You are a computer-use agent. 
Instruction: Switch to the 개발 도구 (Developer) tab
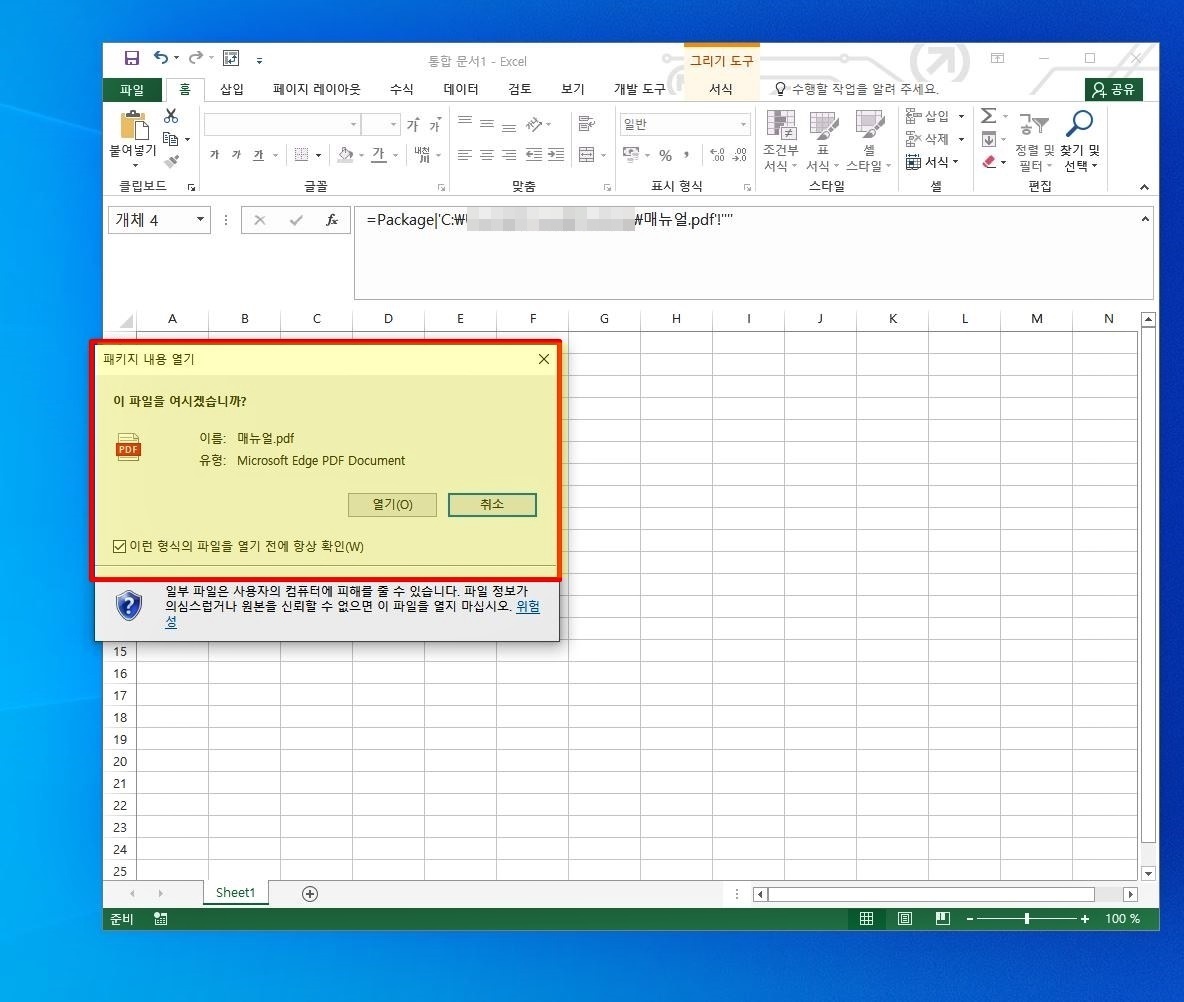tap(640, 89)
